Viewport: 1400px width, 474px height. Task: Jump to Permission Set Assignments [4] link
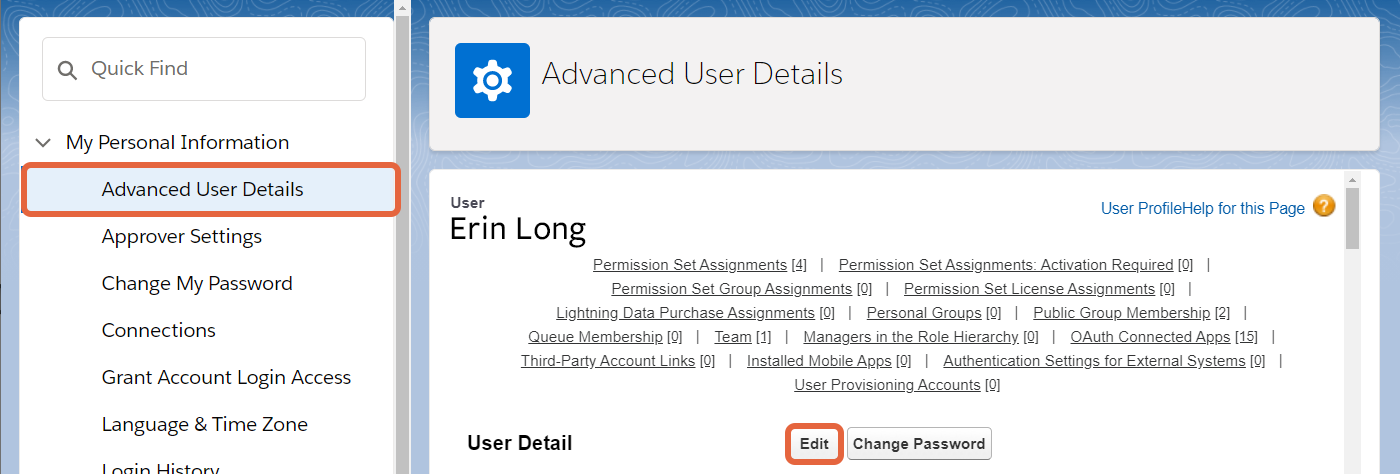click(700, 265)
